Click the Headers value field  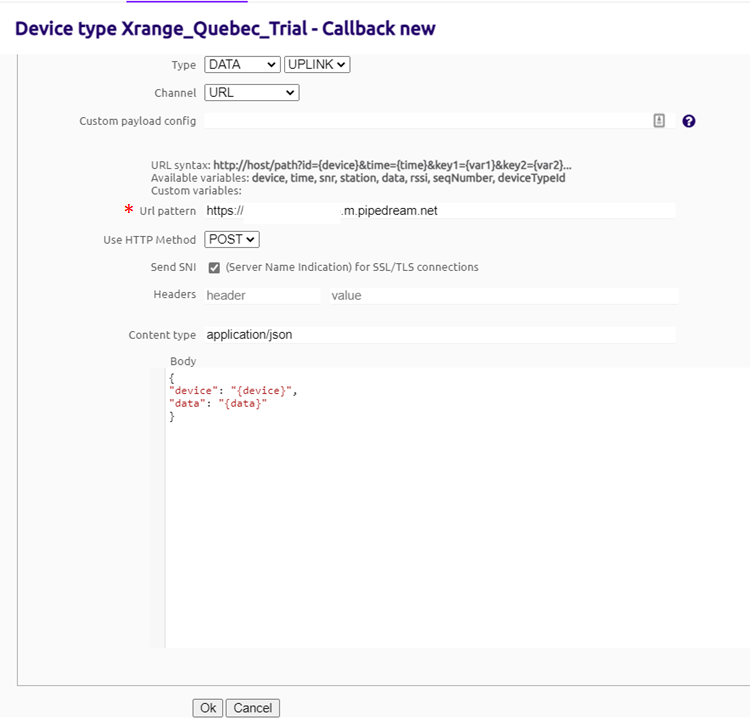click(x=503, y=296)
